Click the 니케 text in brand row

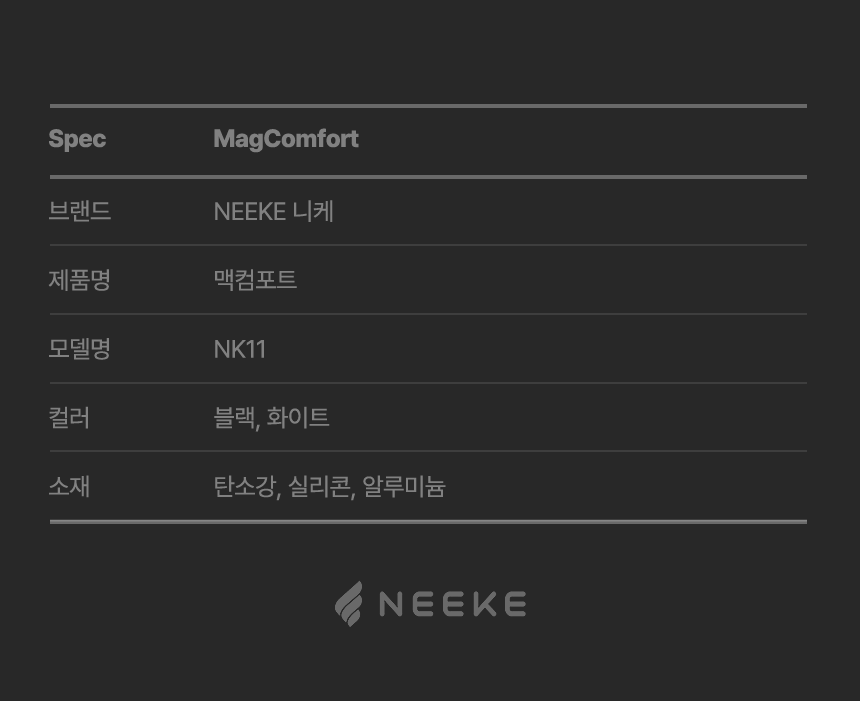[x=314, y=211]
